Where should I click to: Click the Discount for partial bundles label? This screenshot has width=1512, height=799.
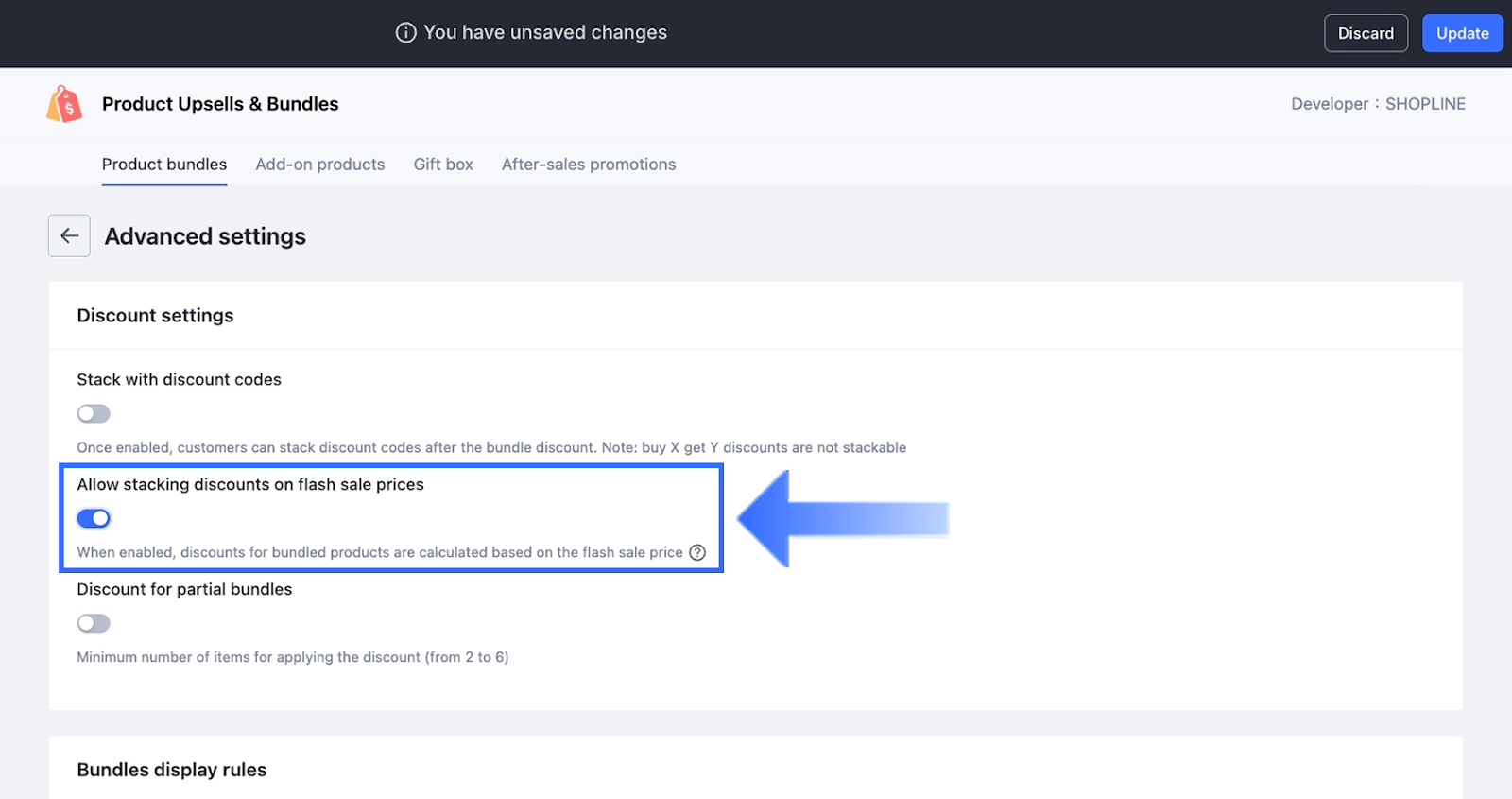tap(184, 589)
